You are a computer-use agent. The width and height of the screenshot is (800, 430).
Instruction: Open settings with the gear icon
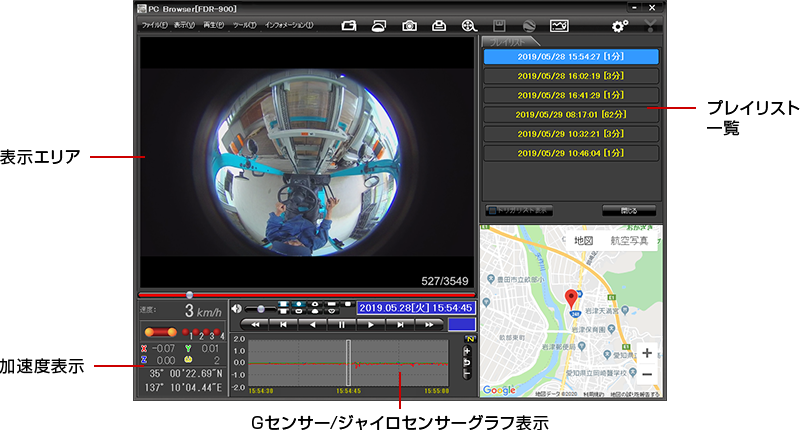(x=620, y=25)
